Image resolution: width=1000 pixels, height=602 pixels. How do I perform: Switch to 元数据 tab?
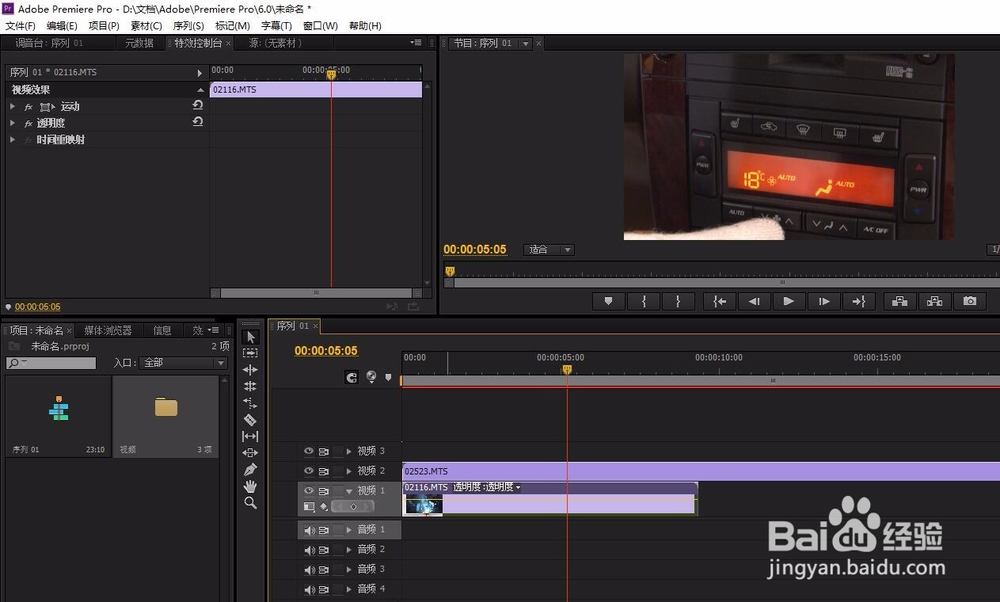pos(139,43)
